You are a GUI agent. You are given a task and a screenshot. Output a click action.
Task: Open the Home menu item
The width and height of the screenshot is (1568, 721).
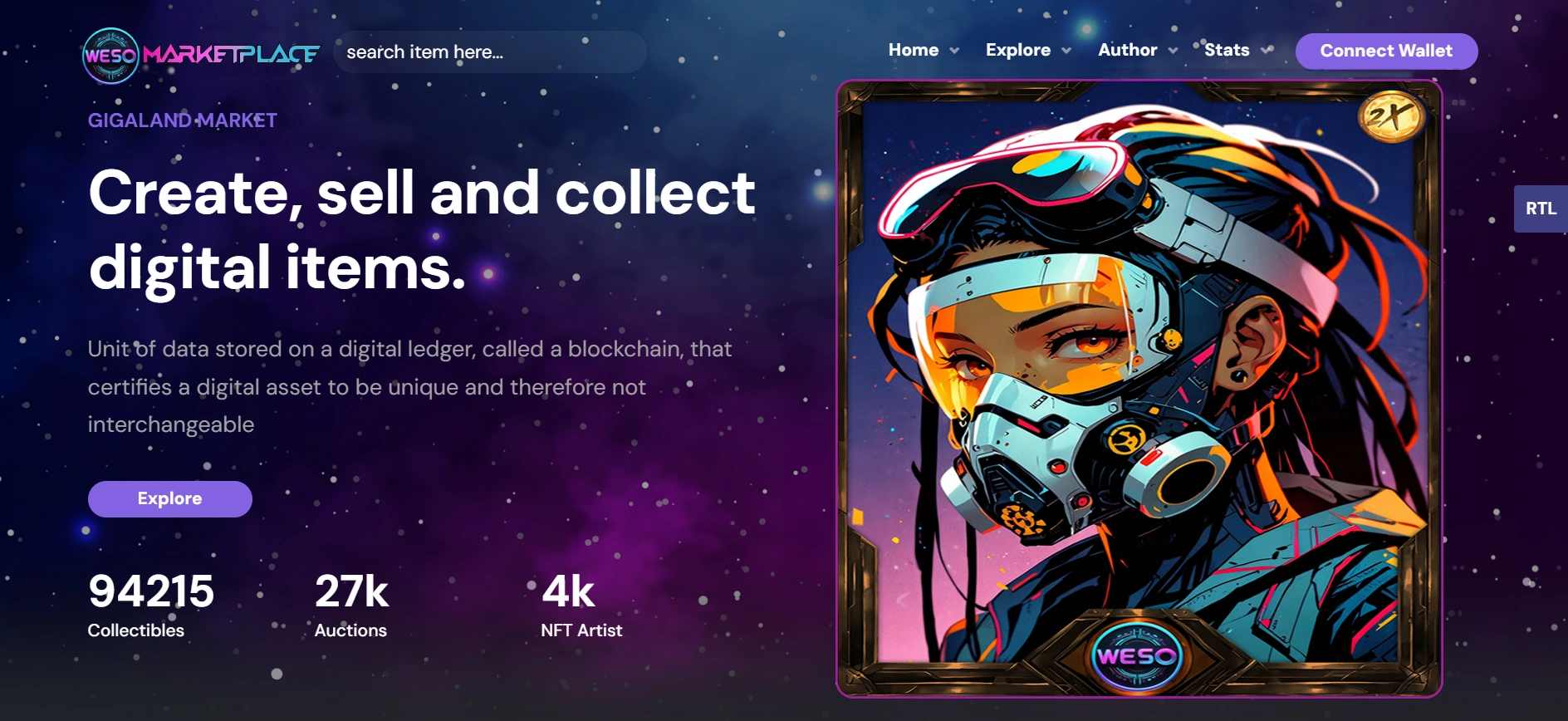pyautogui.click(x=914, y=50)
